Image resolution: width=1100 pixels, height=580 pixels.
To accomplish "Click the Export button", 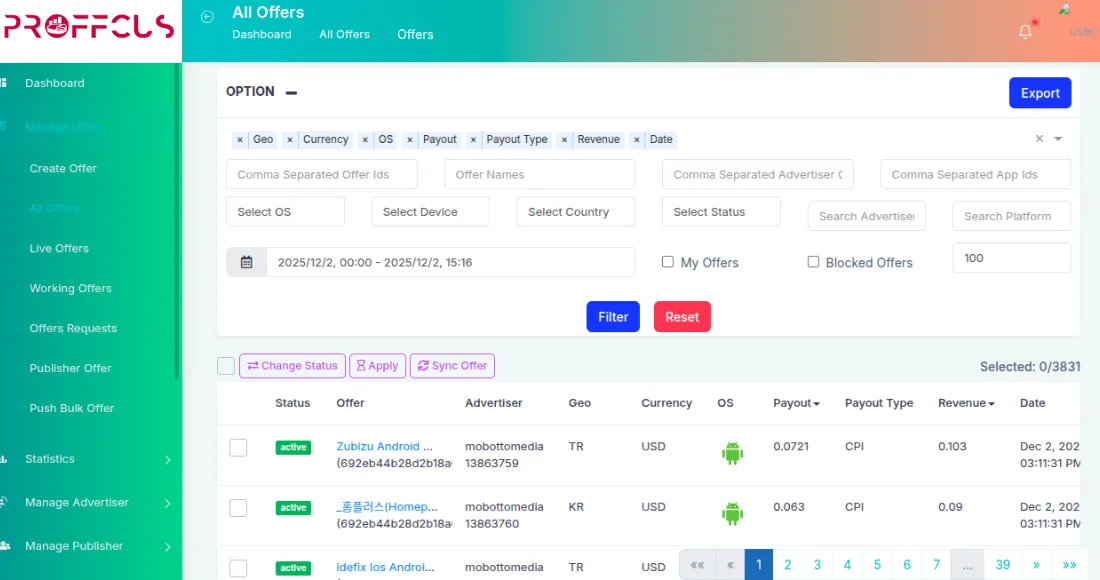I will point(1039,93).
